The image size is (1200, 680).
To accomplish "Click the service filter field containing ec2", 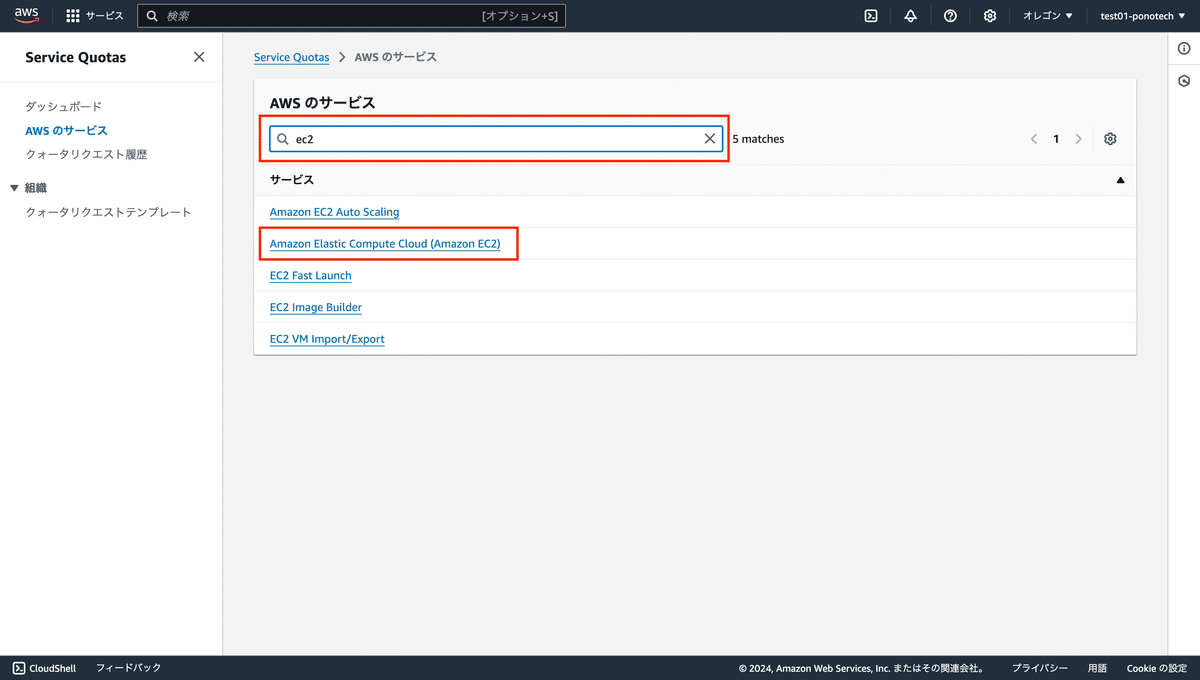I will 496,139.
